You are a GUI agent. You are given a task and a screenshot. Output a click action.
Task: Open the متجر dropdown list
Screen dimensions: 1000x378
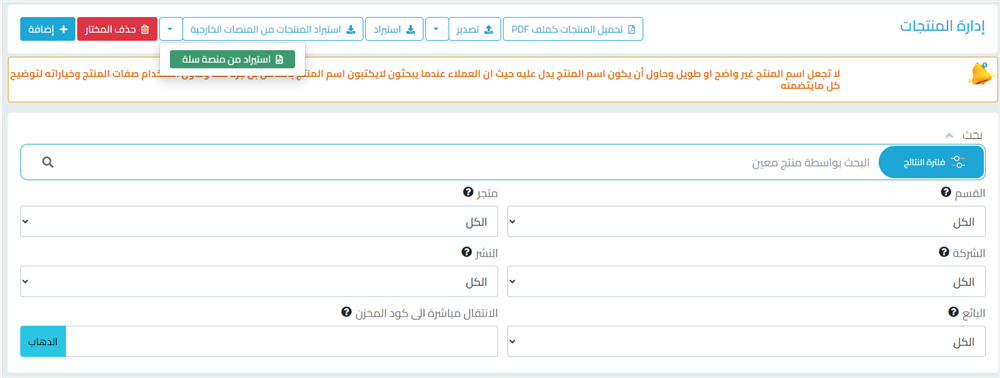tap(259, 221)
